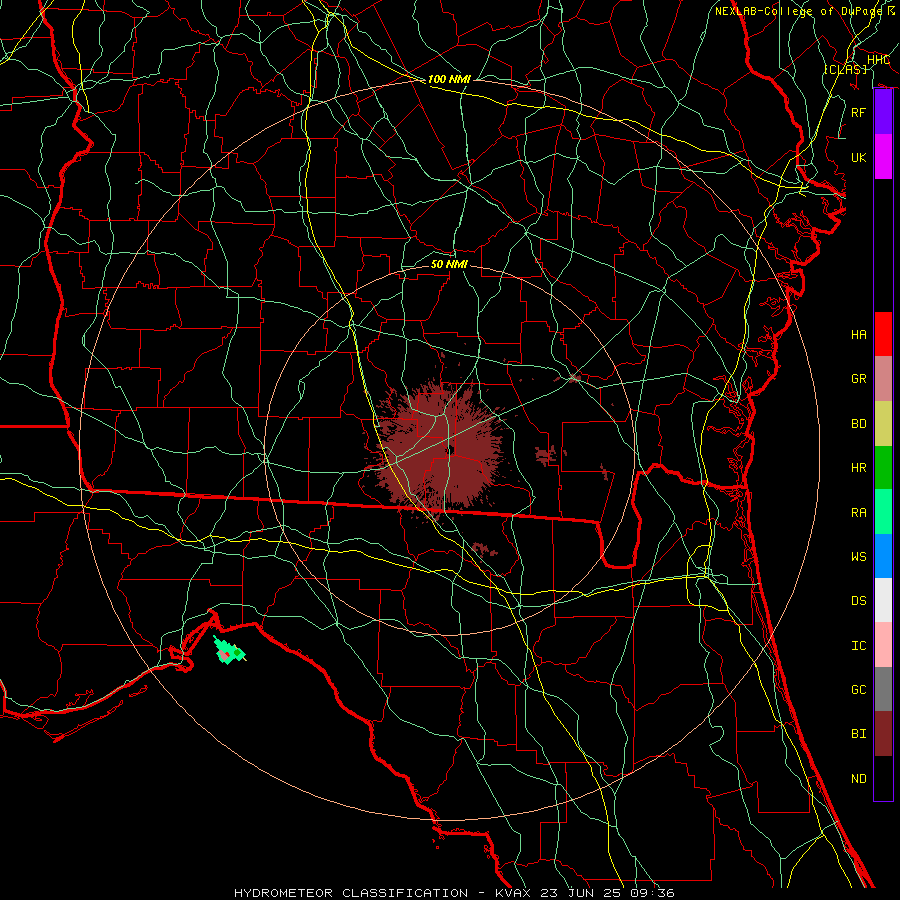Click the Hydrometeor Classification KVAX timestamp caption
Viewport: 900px width, 900px height.
pyautogui.click(x=454, y=893)
